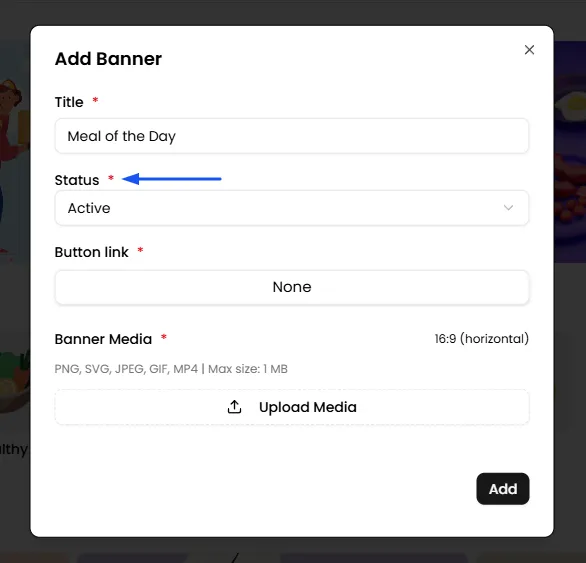Click the upload arrow icon

point(234,407)
